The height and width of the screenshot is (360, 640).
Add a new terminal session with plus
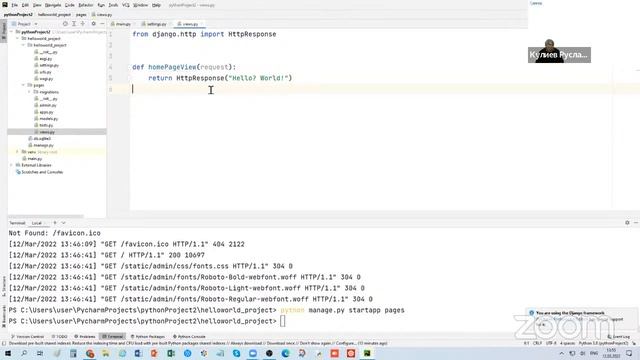pyautogui.click(x=55, y=223)
